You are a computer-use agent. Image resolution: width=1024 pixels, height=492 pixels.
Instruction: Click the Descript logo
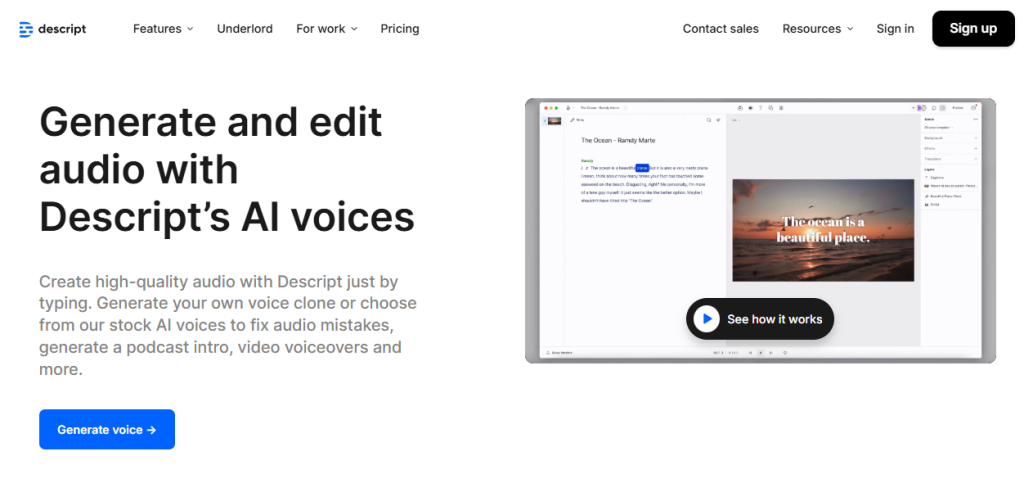click(53, 29)
